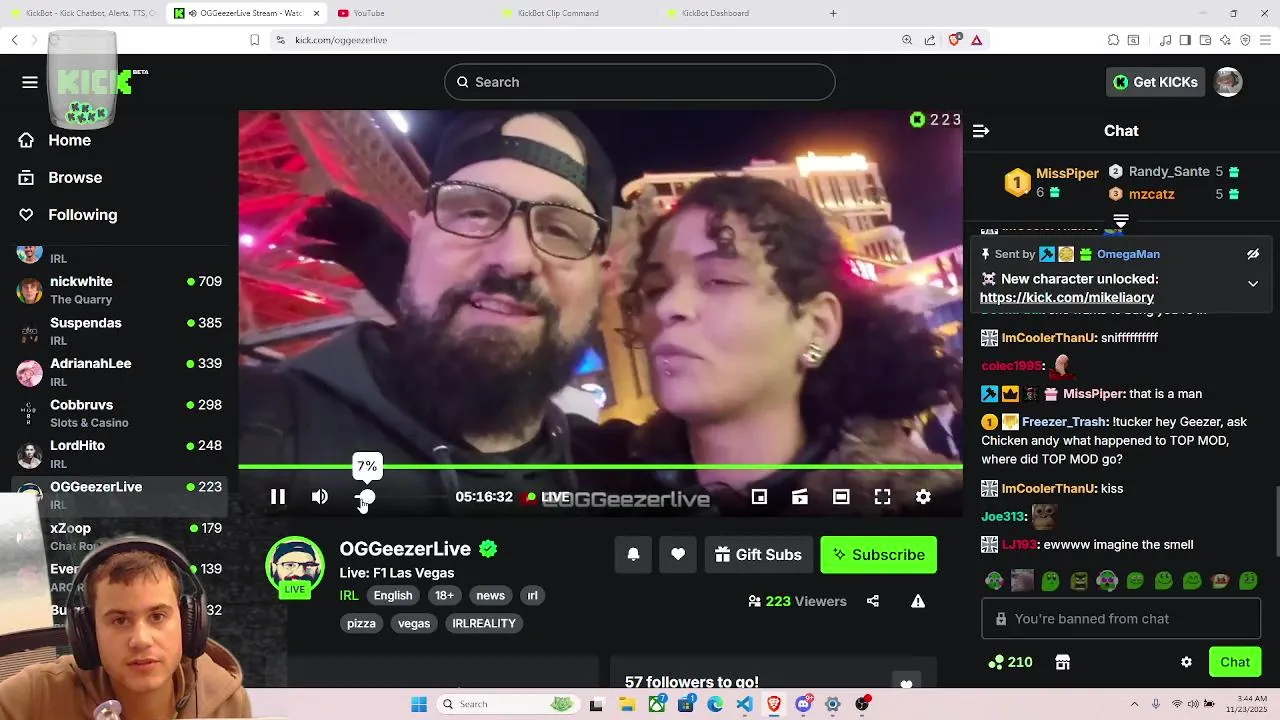Click the banned chat input box
The image size is (1280, 720).
pos(1121,619)
